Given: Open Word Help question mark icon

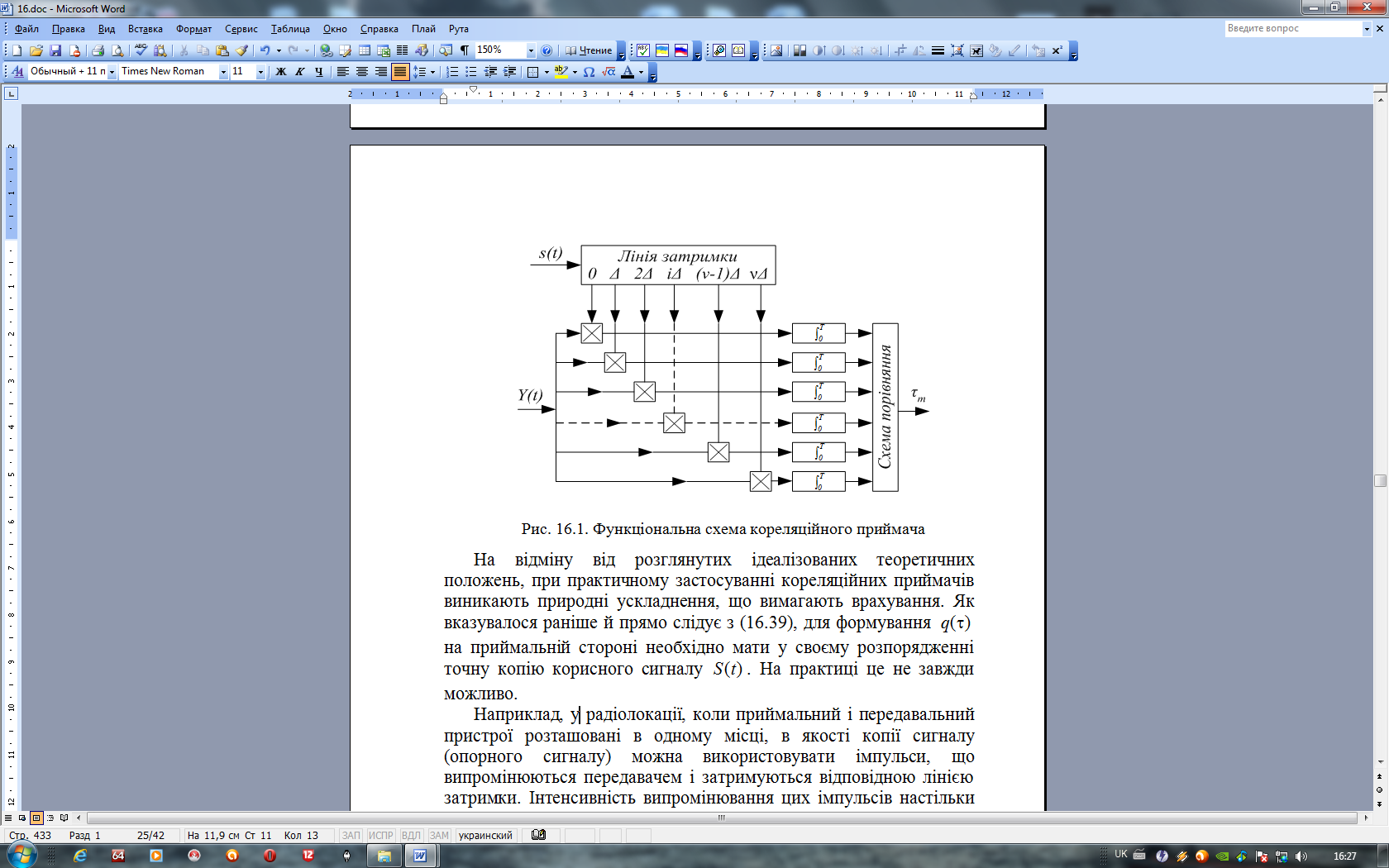Looking at the screenshot, I should click(x=547, y=50).
